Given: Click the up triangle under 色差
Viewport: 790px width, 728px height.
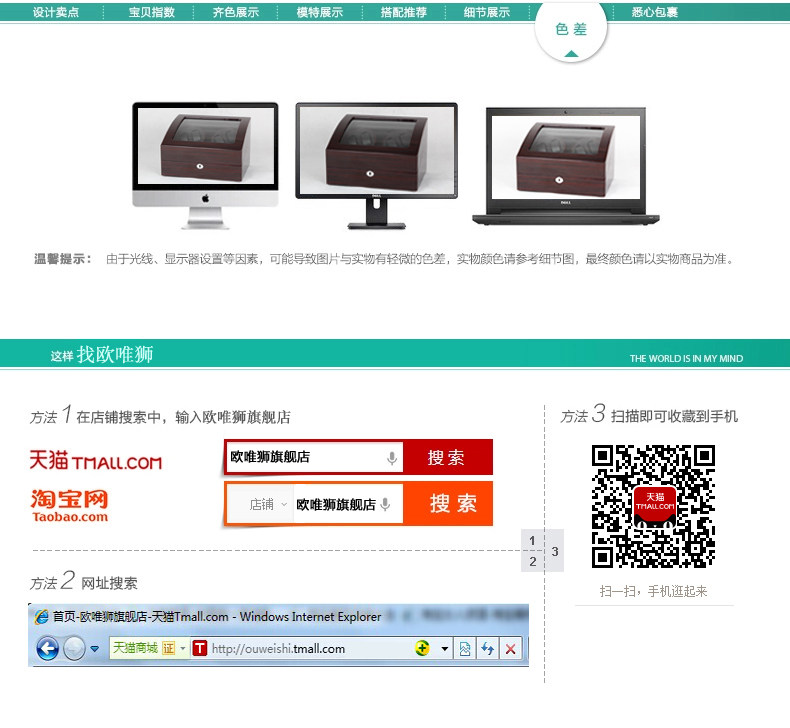Looking at the screenshot, I should pos(571,53).
